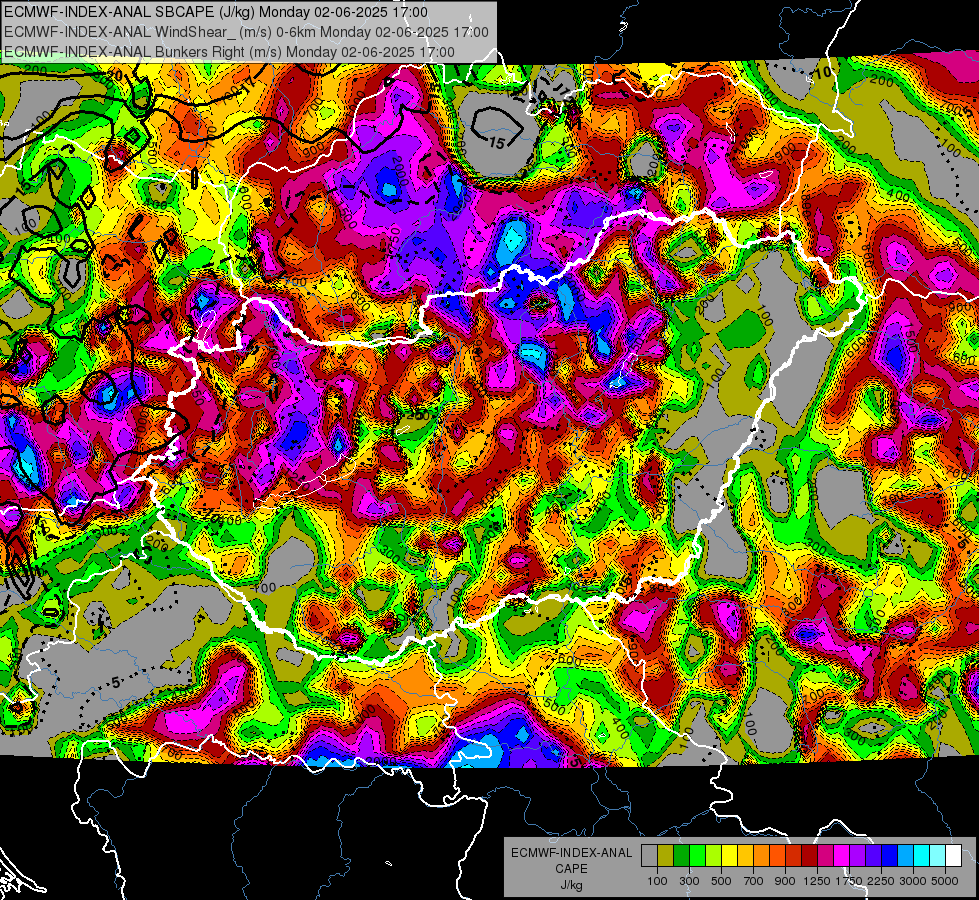Select the pure blue legend swatch
Image resolution: width=979 pixels, height=900 pixels.
click(890, 855)
